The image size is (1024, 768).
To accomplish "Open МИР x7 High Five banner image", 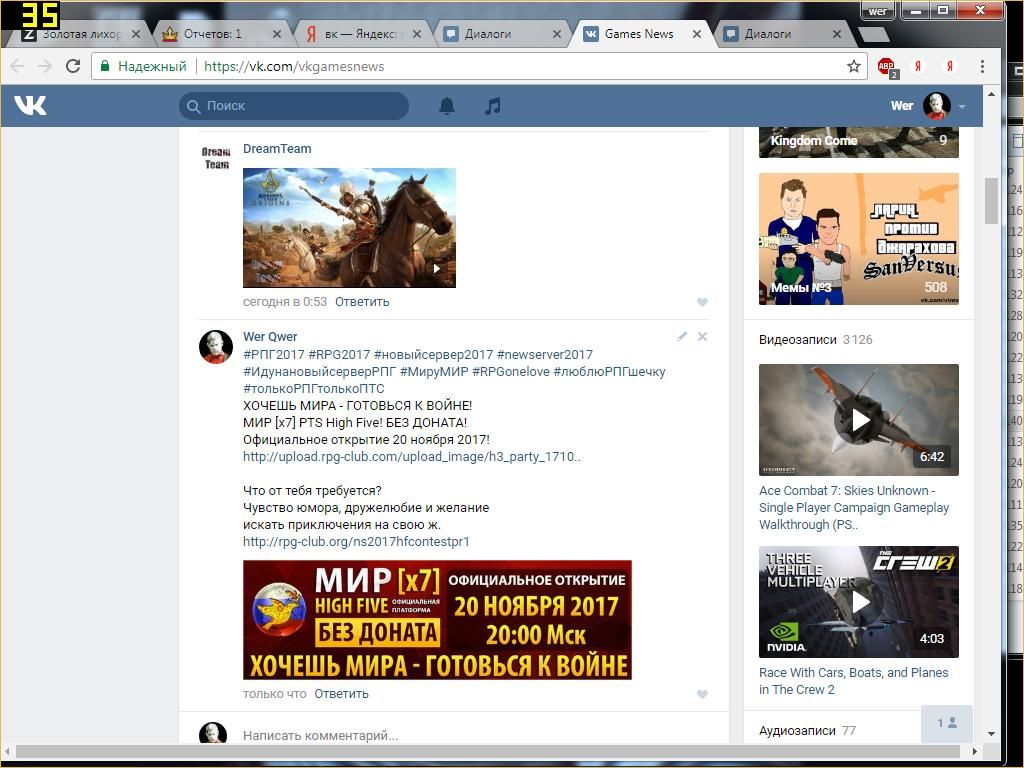I will [437, 620].
